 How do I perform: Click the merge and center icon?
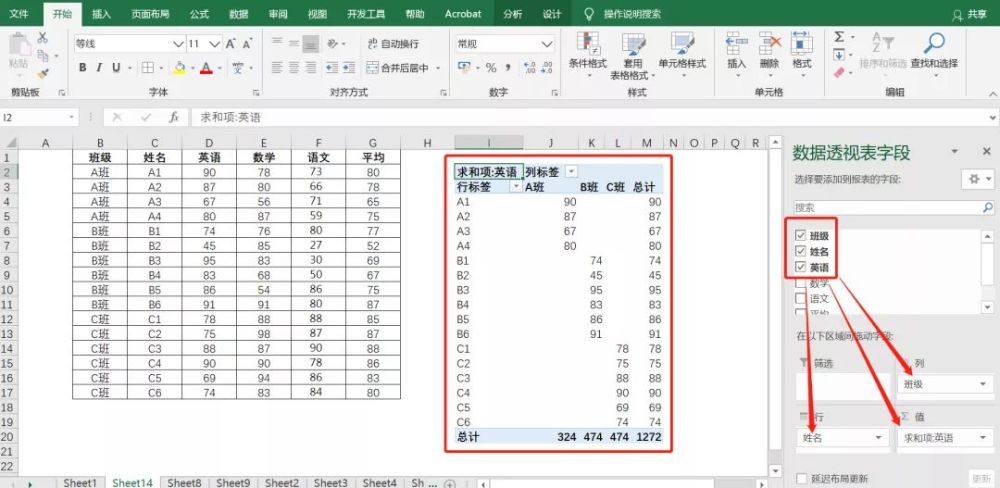(372, 68)
